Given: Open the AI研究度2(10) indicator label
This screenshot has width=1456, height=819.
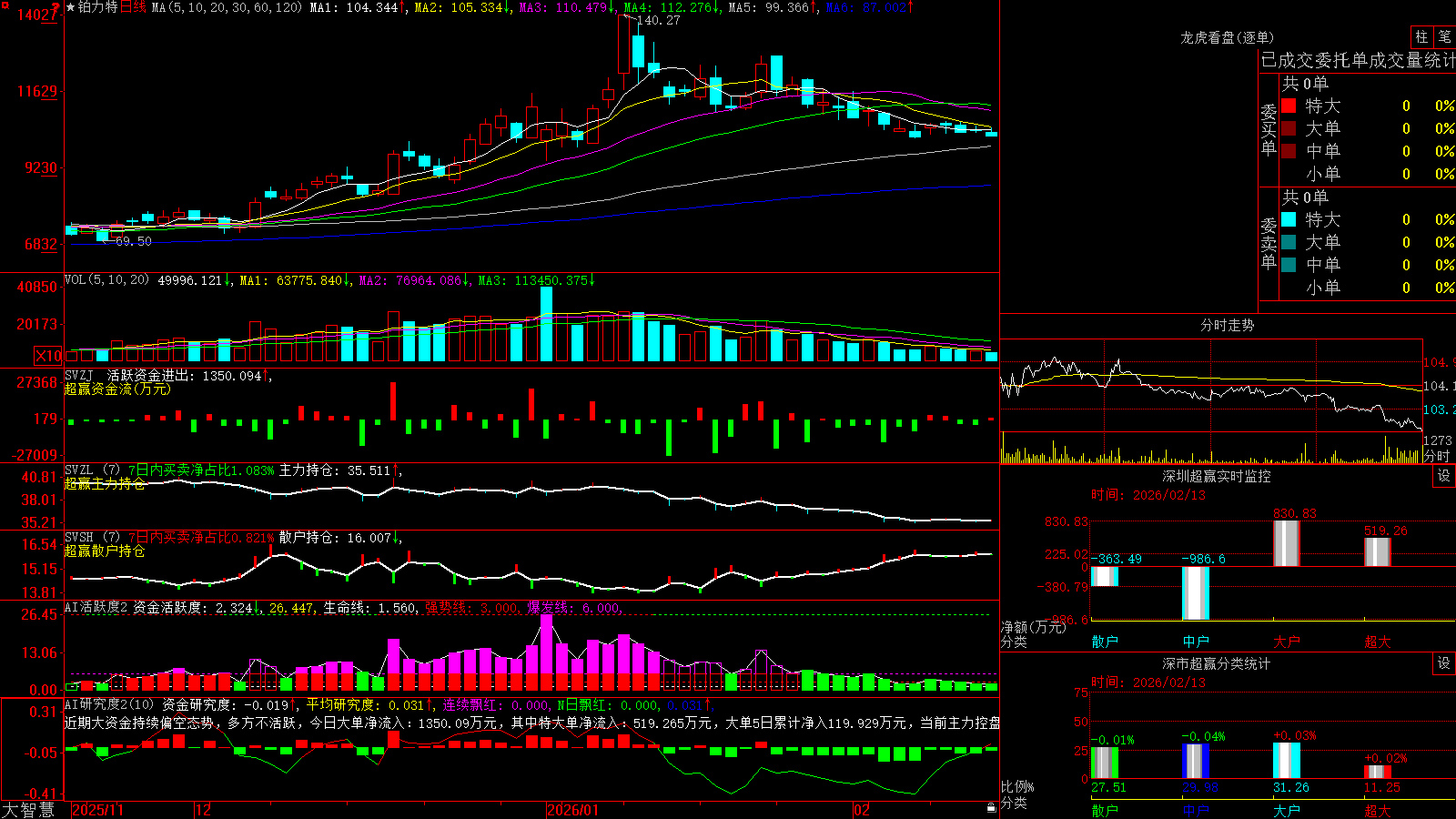Looking at the screenshot, I should [x=109, y=704].
